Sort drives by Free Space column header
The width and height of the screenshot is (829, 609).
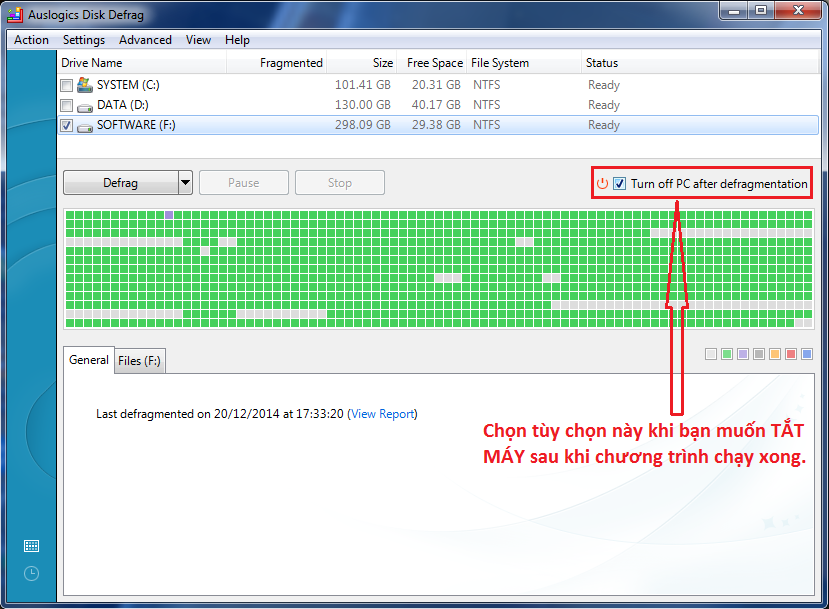tap(434, 63)
